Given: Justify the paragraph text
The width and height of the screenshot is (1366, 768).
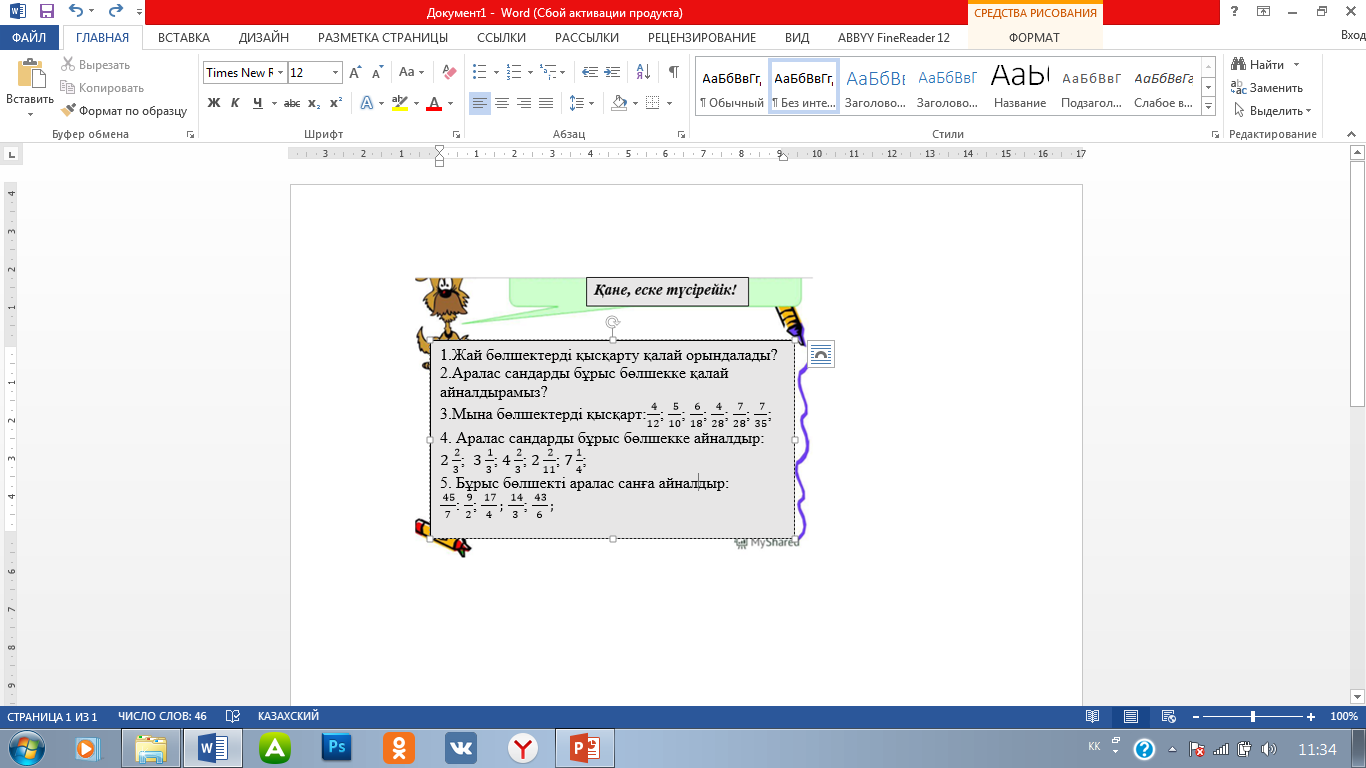Looking at the screenshot, I should coord(546,103).
